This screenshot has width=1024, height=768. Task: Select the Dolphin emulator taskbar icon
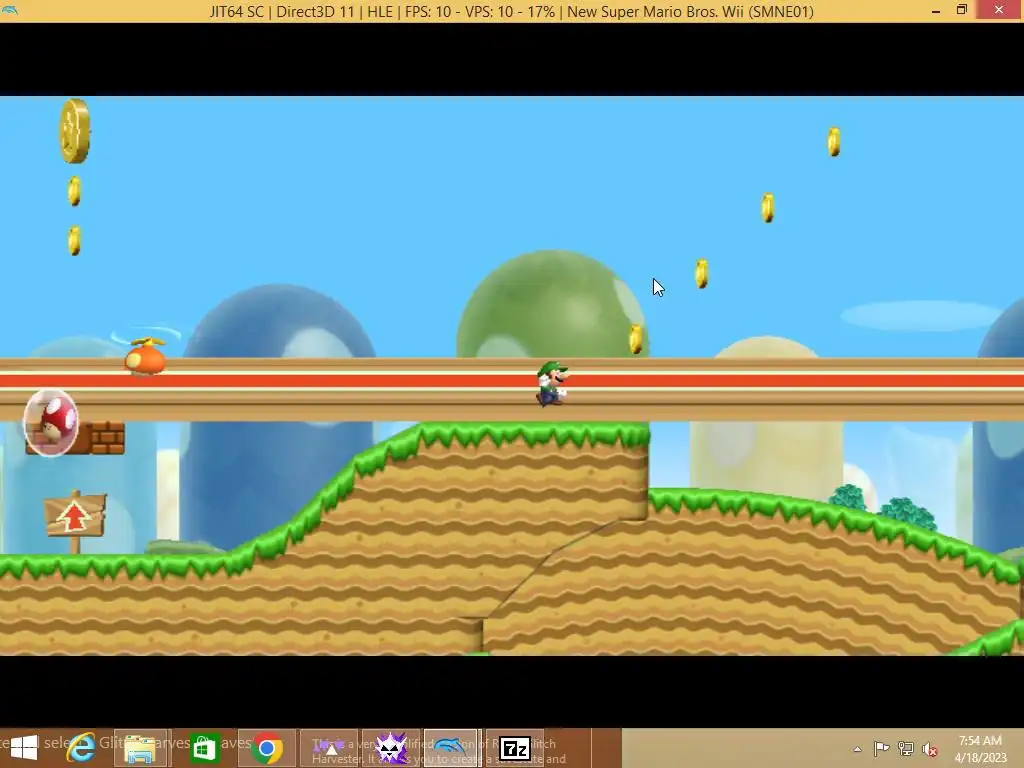(x=451, y=748)
